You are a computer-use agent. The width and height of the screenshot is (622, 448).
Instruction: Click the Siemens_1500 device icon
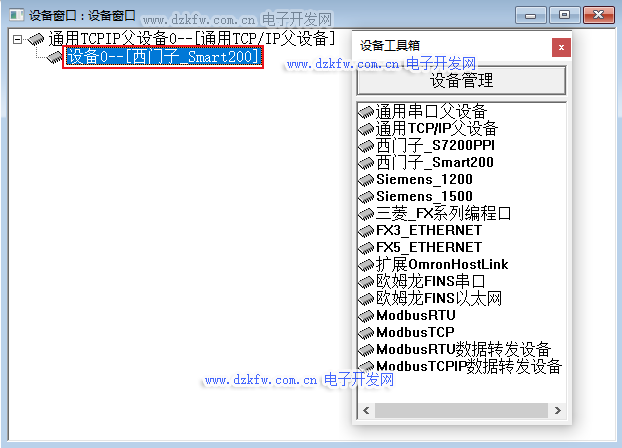coord(366,197)
